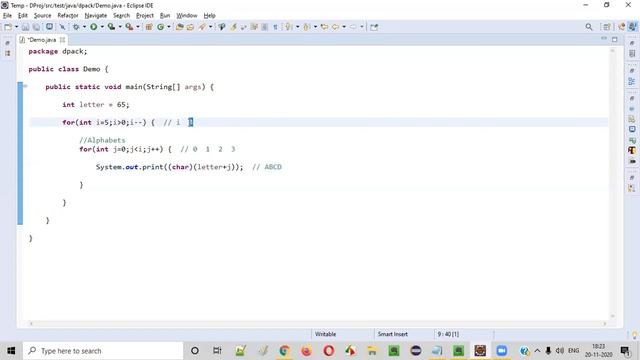Open Zoom from the taskbar
The width and height of the screenshot is (640, 360).
[502, 351]
